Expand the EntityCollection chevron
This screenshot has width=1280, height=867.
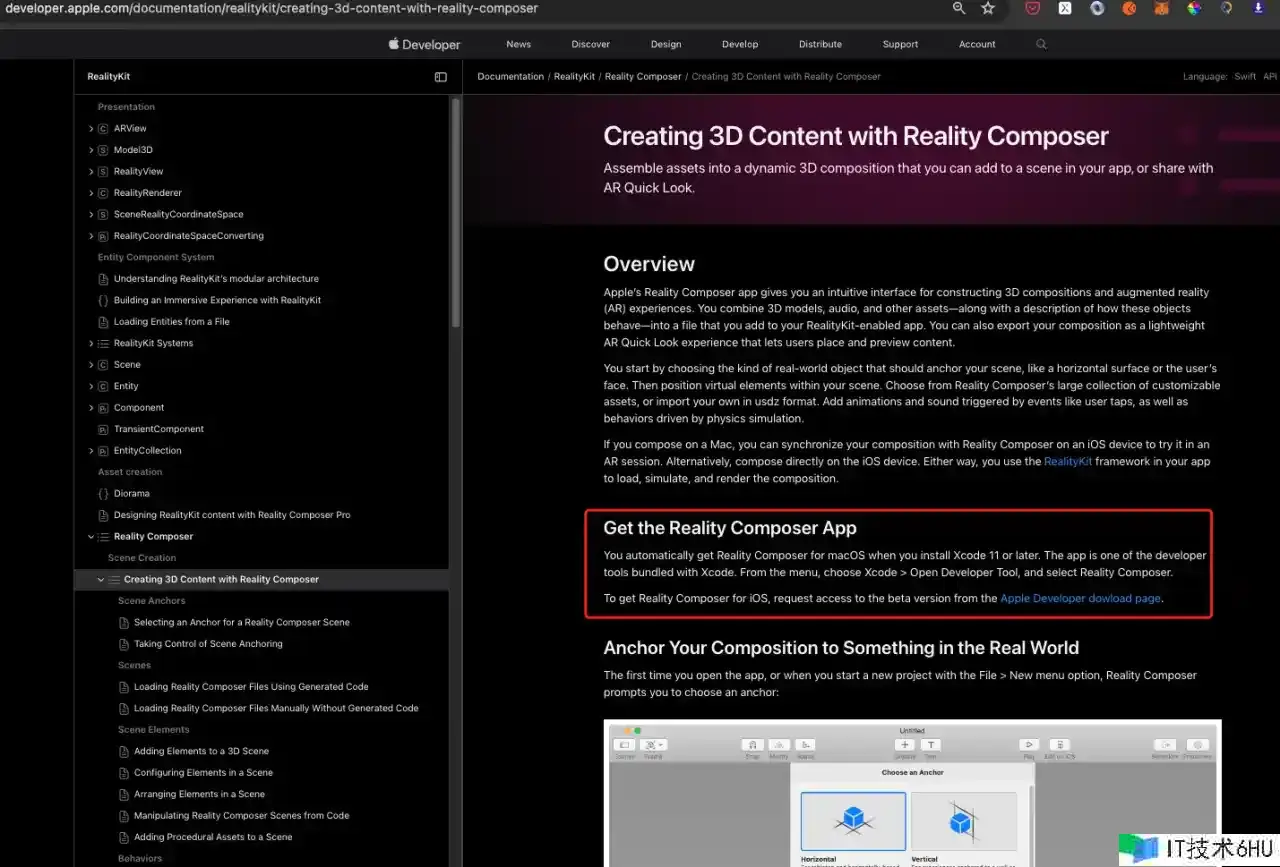(x=91, y=451)
